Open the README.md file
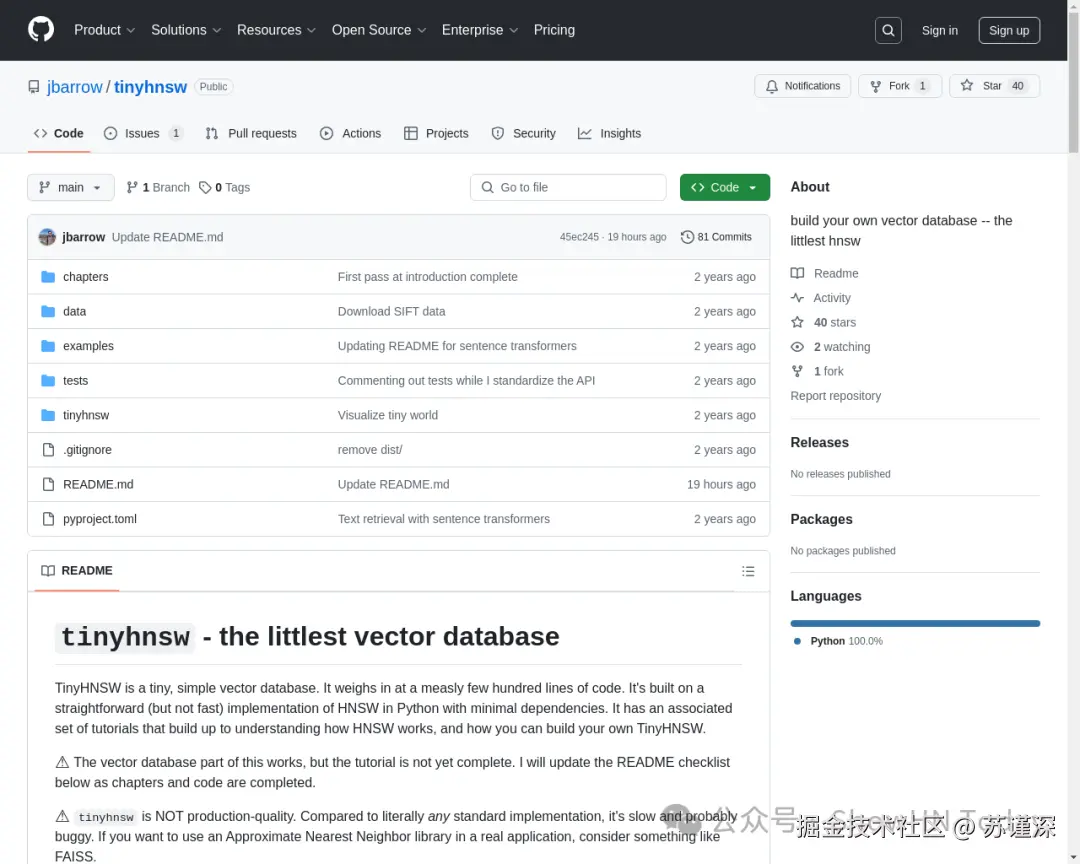This screenshot has width=1080, height=864. point(98,484)
